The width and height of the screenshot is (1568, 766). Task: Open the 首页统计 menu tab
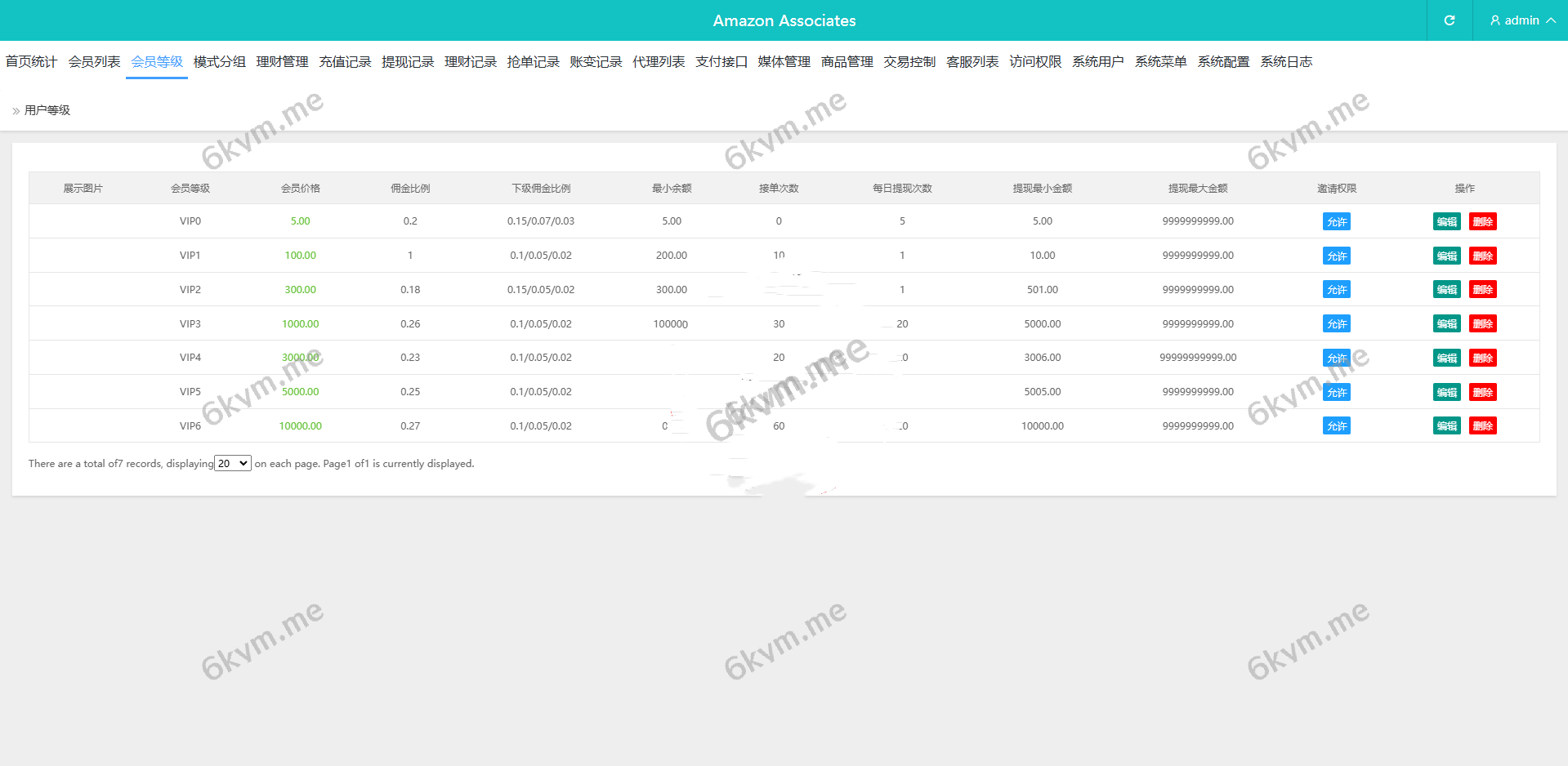click(31, 62)
